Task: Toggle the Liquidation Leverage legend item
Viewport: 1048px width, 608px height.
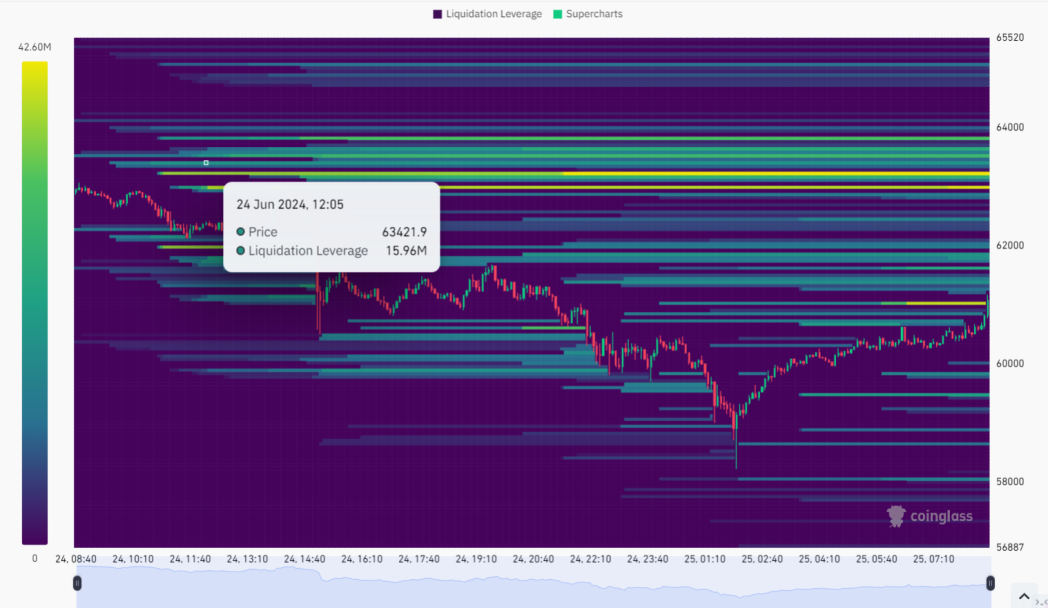Action: 487,14
